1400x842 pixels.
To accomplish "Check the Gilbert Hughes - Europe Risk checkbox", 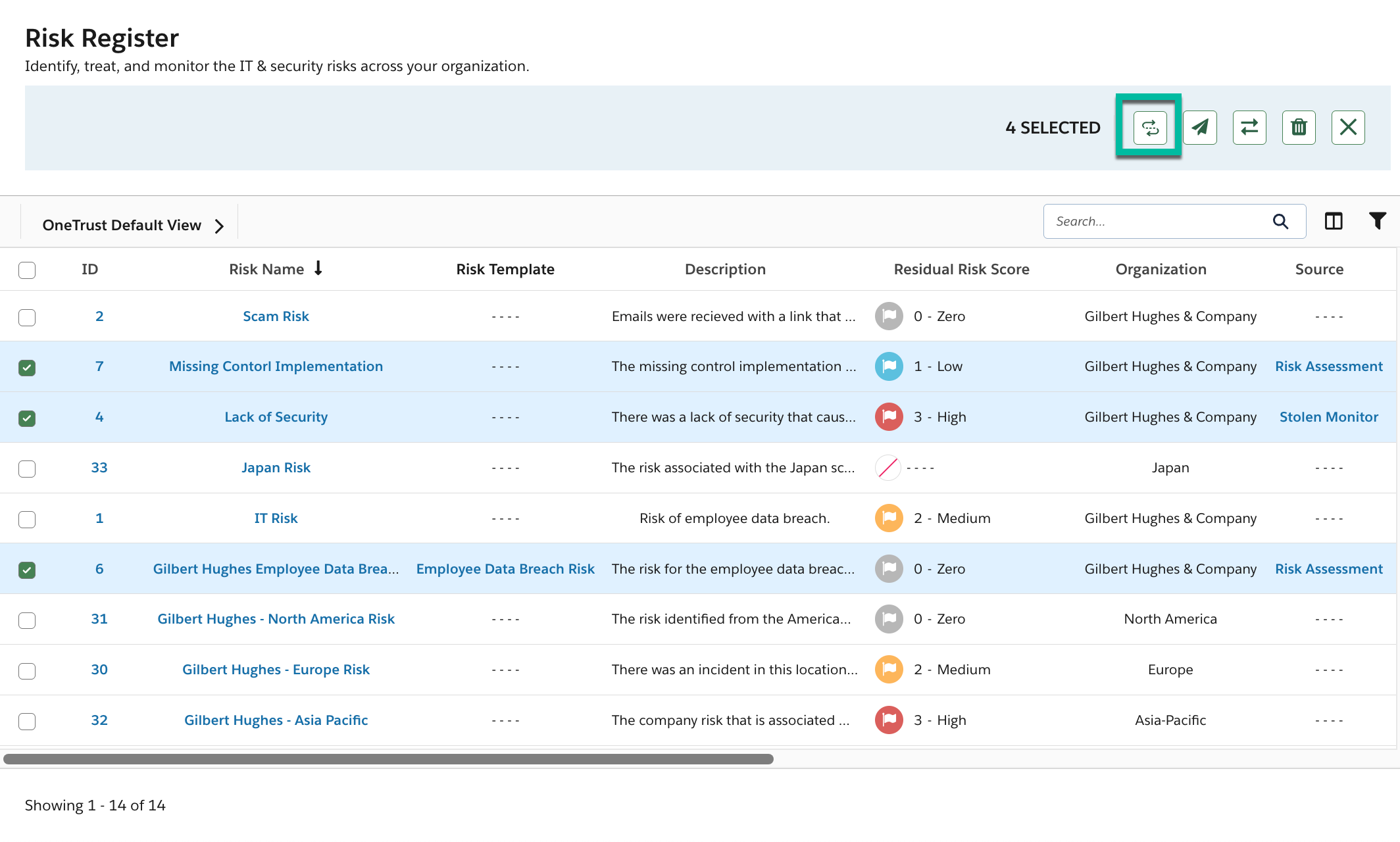I will (x=27, y=670).
